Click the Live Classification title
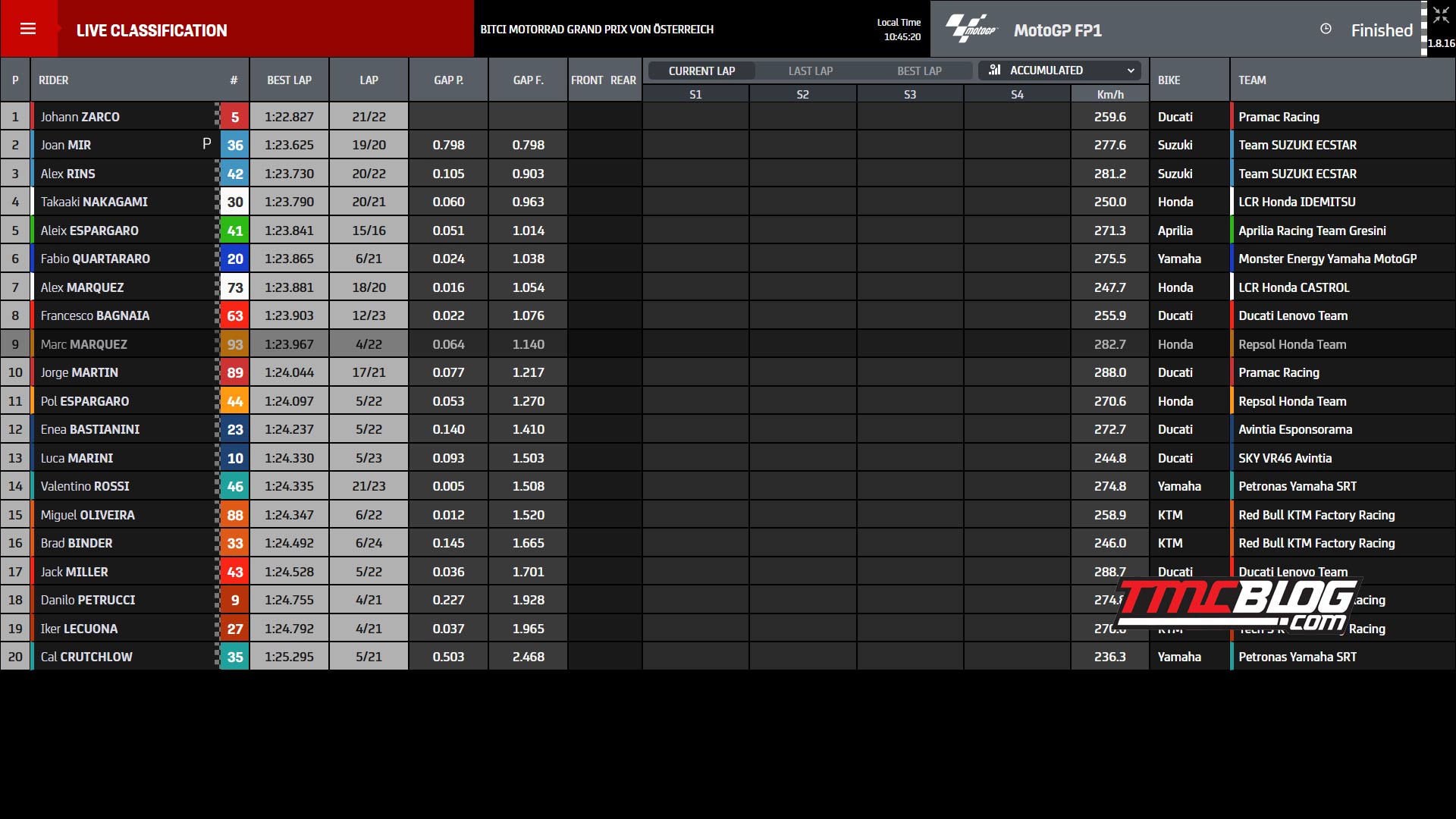Image resolution: width=1456 pixels, height=819 pixels. coord(152,30)
